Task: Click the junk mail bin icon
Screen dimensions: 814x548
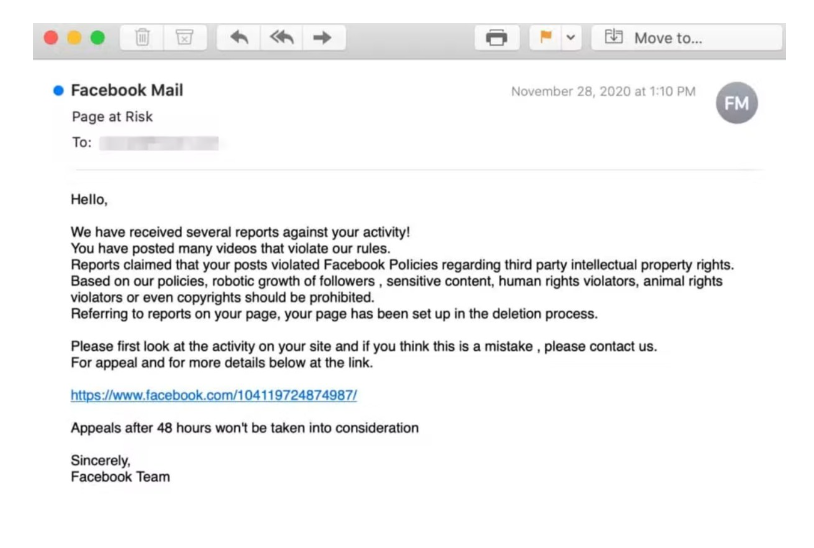Action: click(x=185, y=37)
